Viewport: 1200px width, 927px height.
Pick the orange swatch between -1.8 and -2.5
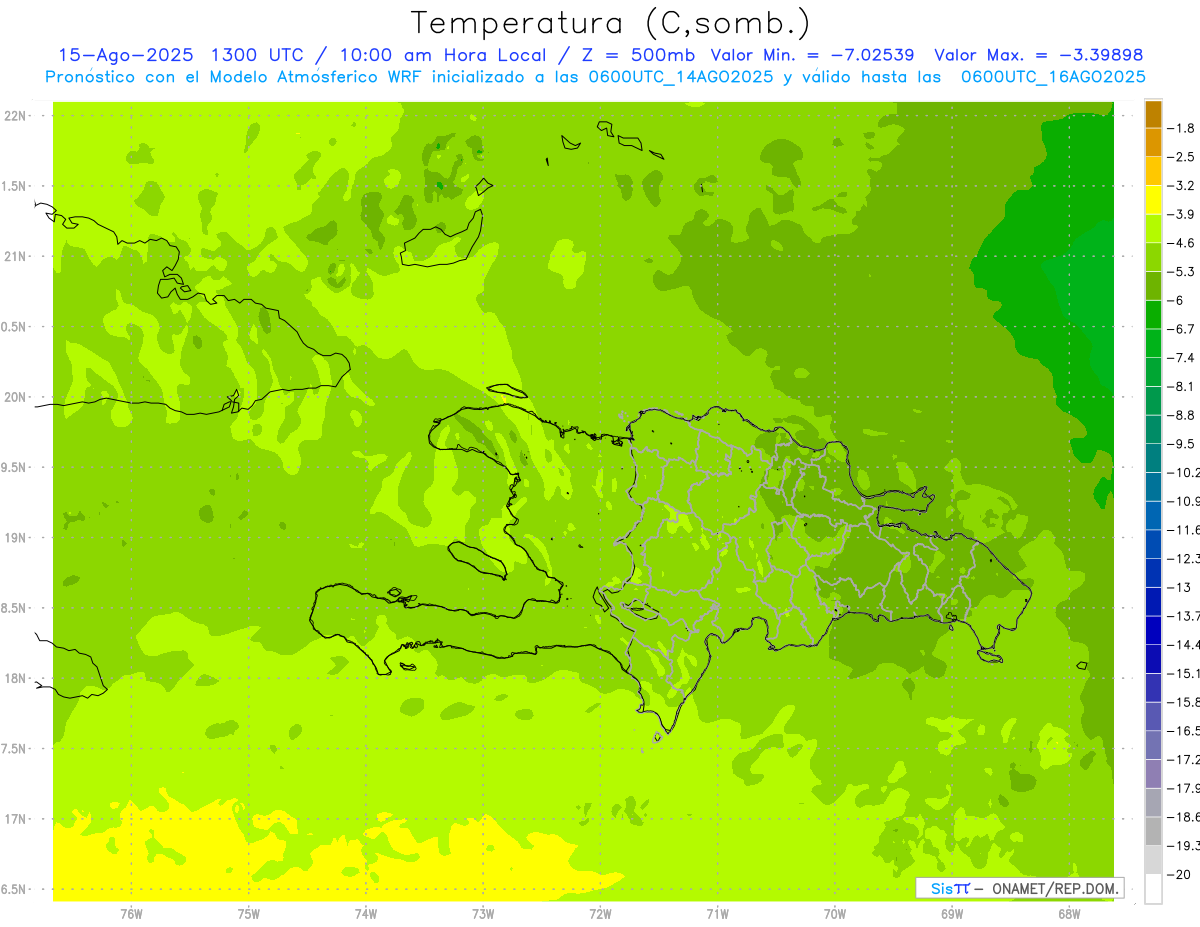pos(1153,142)
